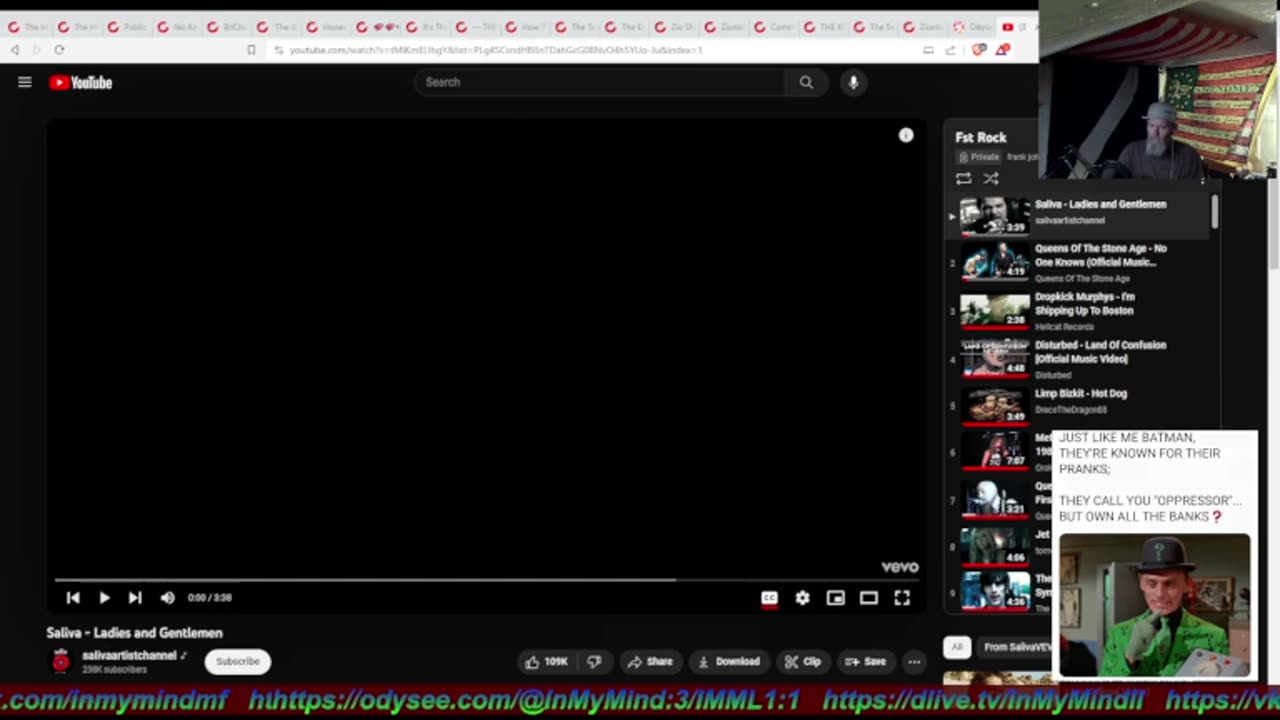Focus the YouTube Search field

(x=600, y=82)
